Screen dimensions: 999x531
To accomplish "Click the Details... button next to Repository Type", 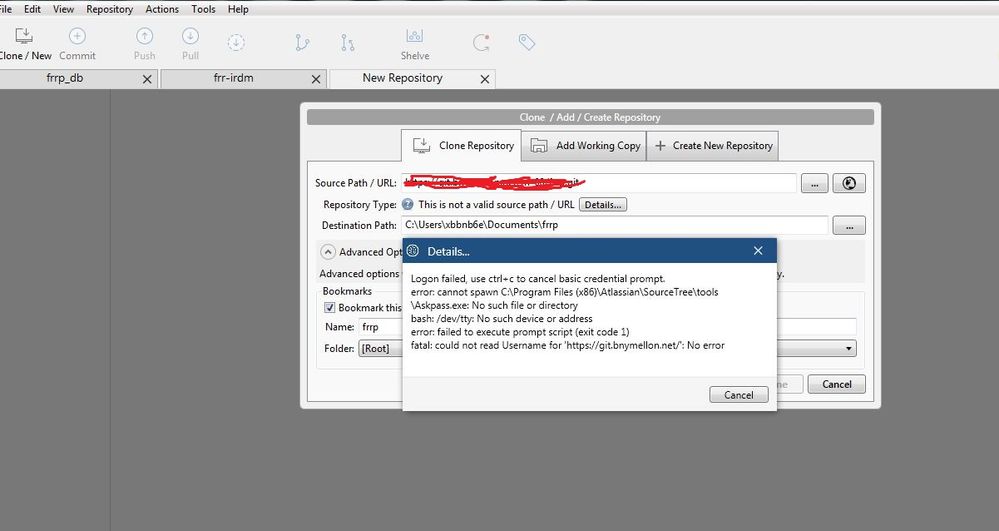I will click(x=603, y=205).
